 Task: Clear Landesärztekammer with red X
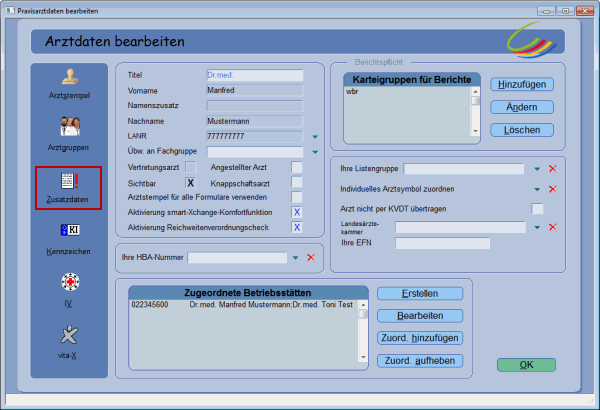(553, 227)
